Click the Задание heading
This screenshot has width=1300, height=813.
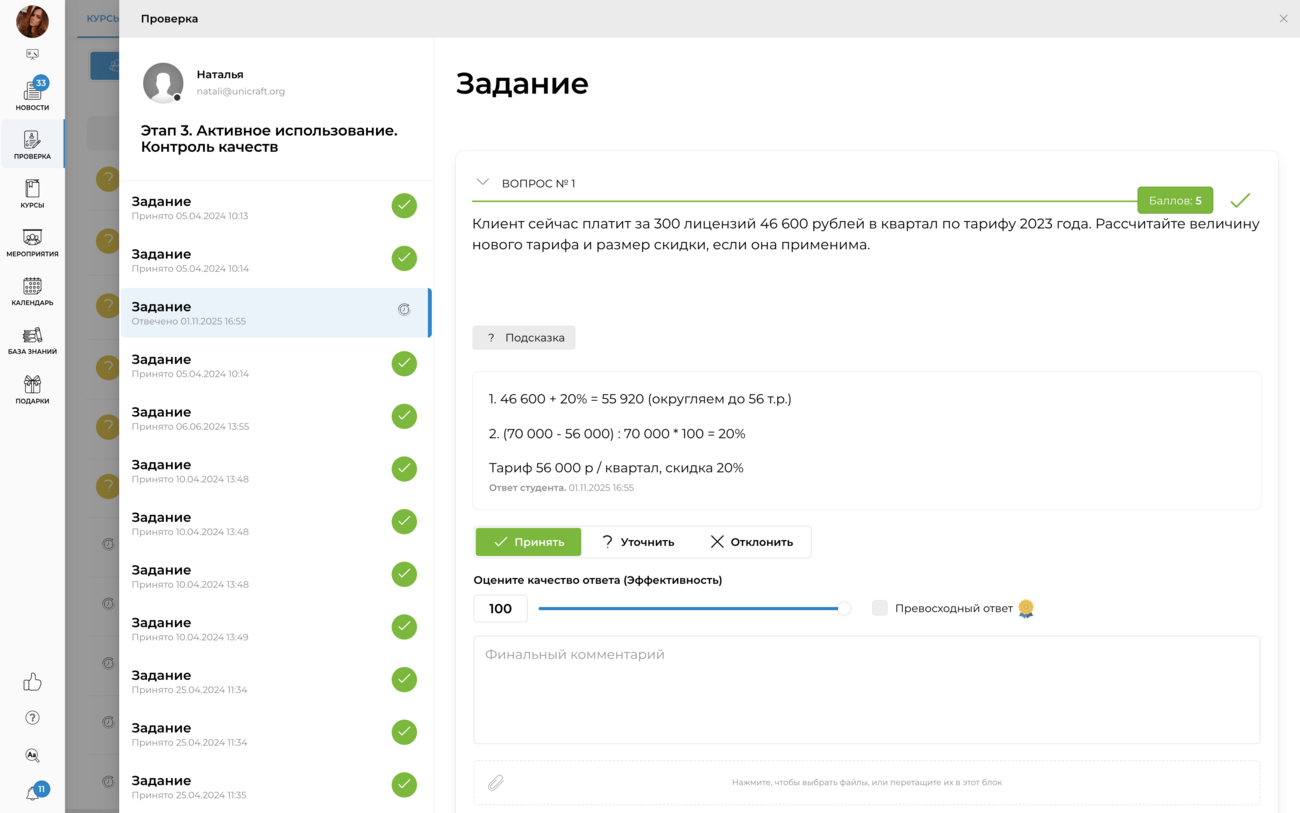pos(522,83)
